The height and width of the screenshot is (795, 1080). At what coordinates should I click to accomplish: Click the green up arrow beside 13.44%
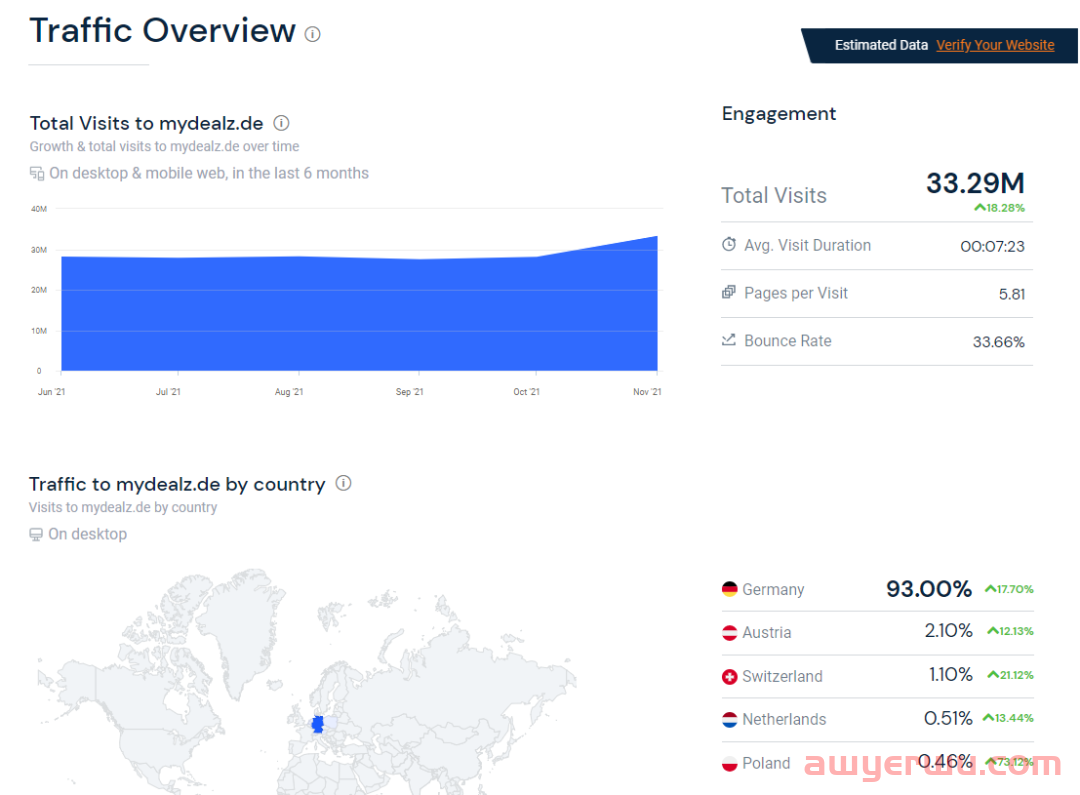(x=988, y=718)
